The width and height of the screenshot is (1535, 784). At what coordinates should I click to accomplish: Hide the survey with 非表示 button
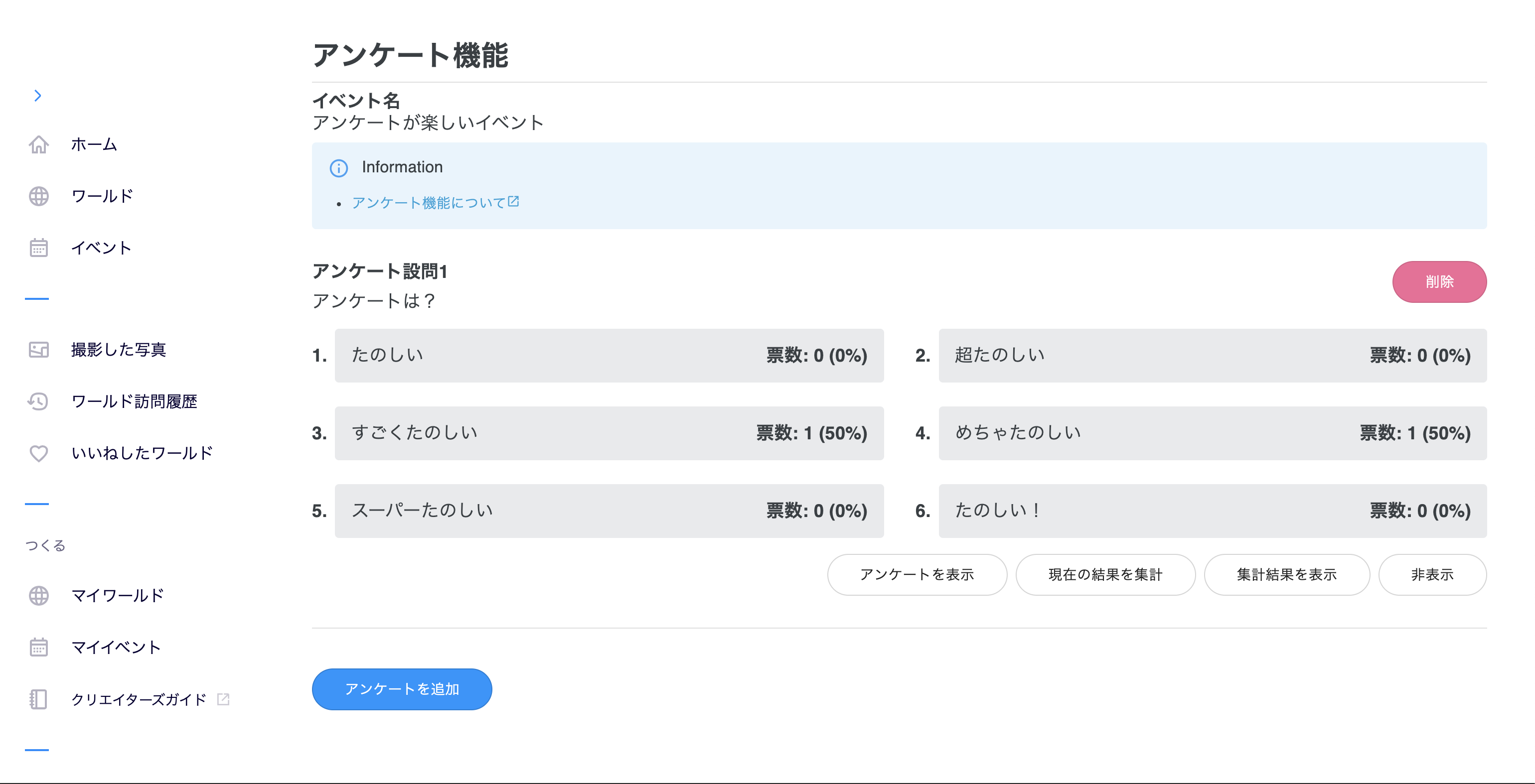1432,574
